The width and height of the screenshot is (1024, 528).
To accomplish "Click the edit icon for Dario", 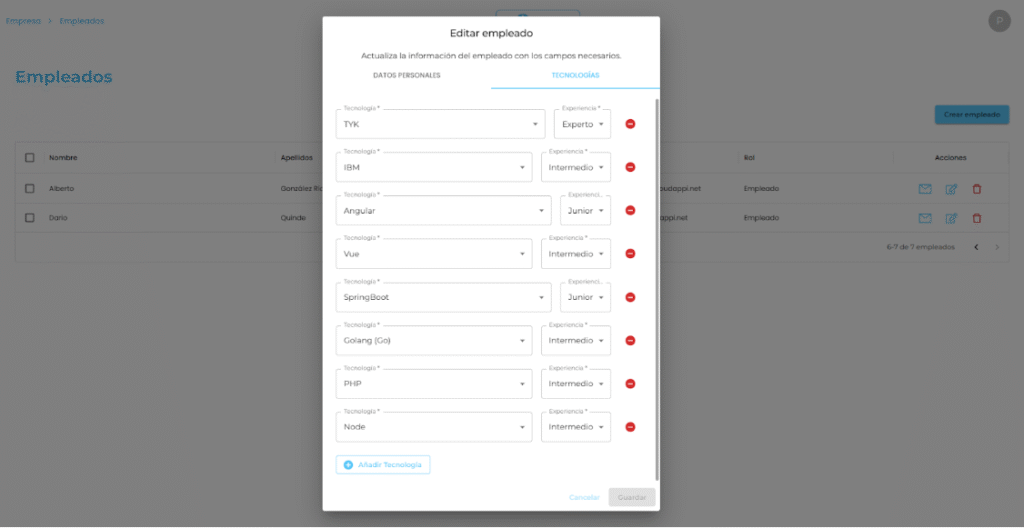I will coord(951,218).
